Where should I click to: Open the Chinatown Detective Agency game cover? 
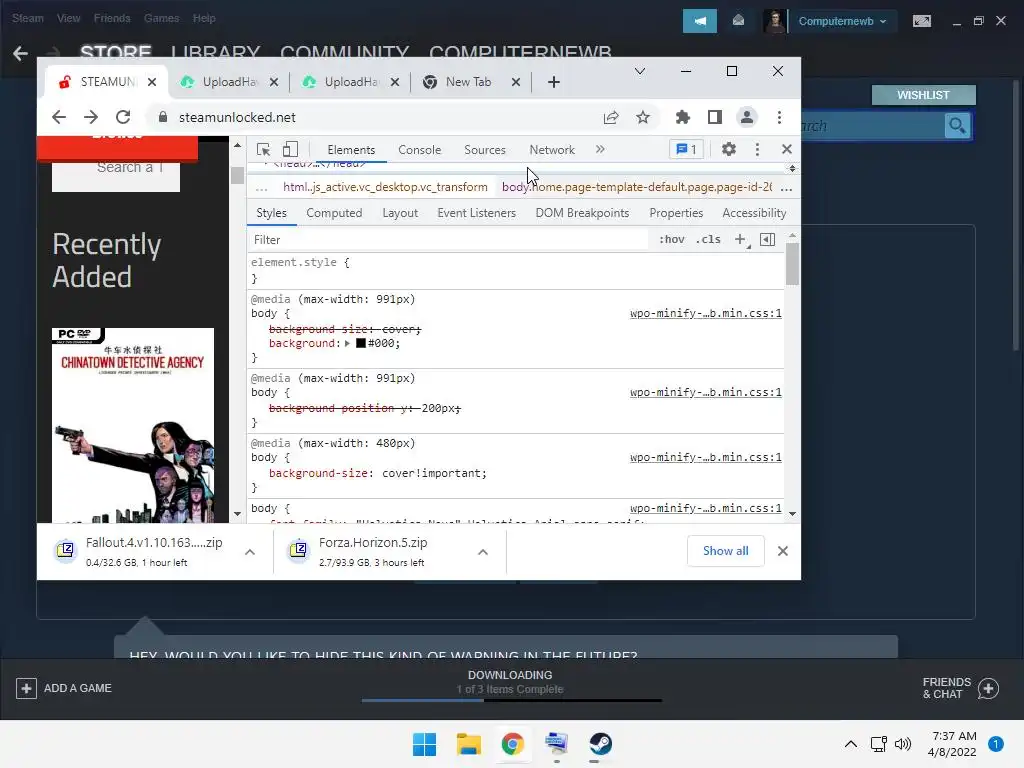133,425
